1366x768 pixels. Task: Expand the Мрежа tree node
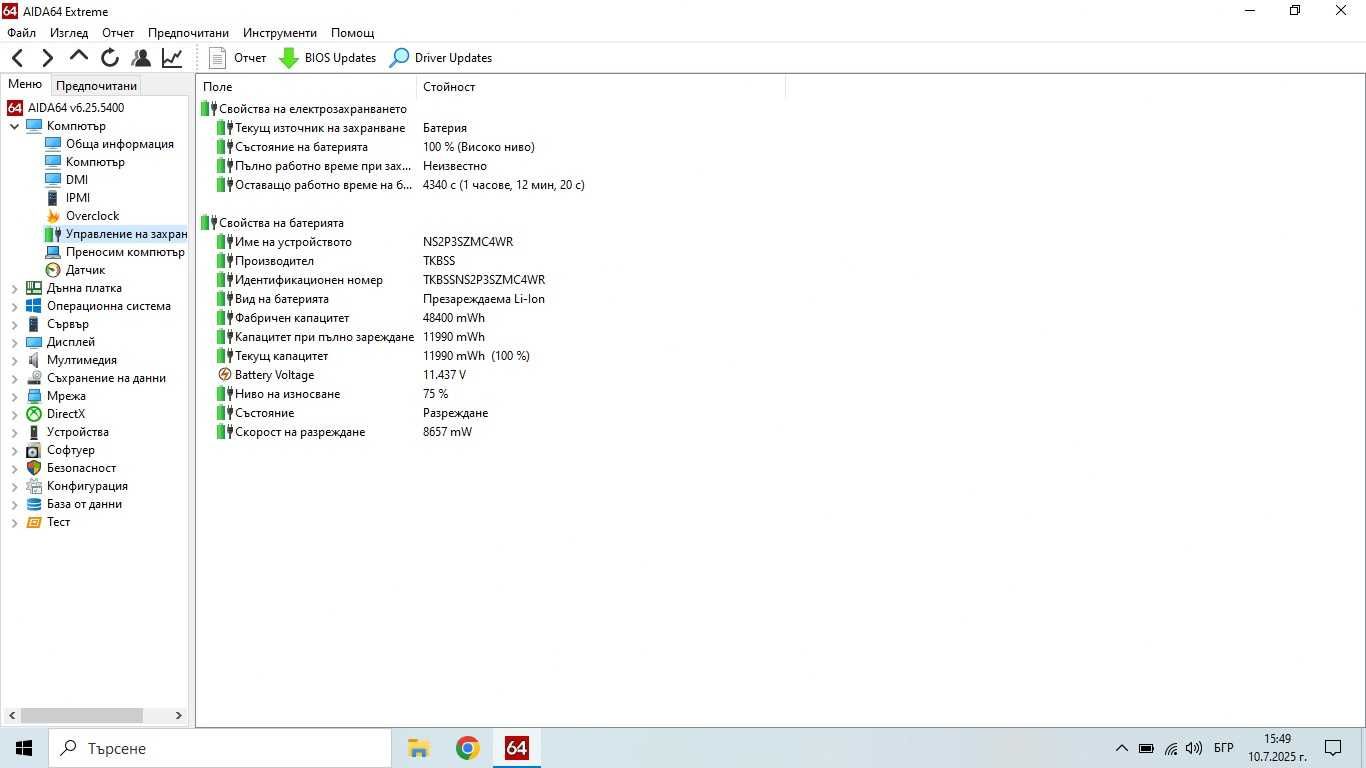(14, 396)
